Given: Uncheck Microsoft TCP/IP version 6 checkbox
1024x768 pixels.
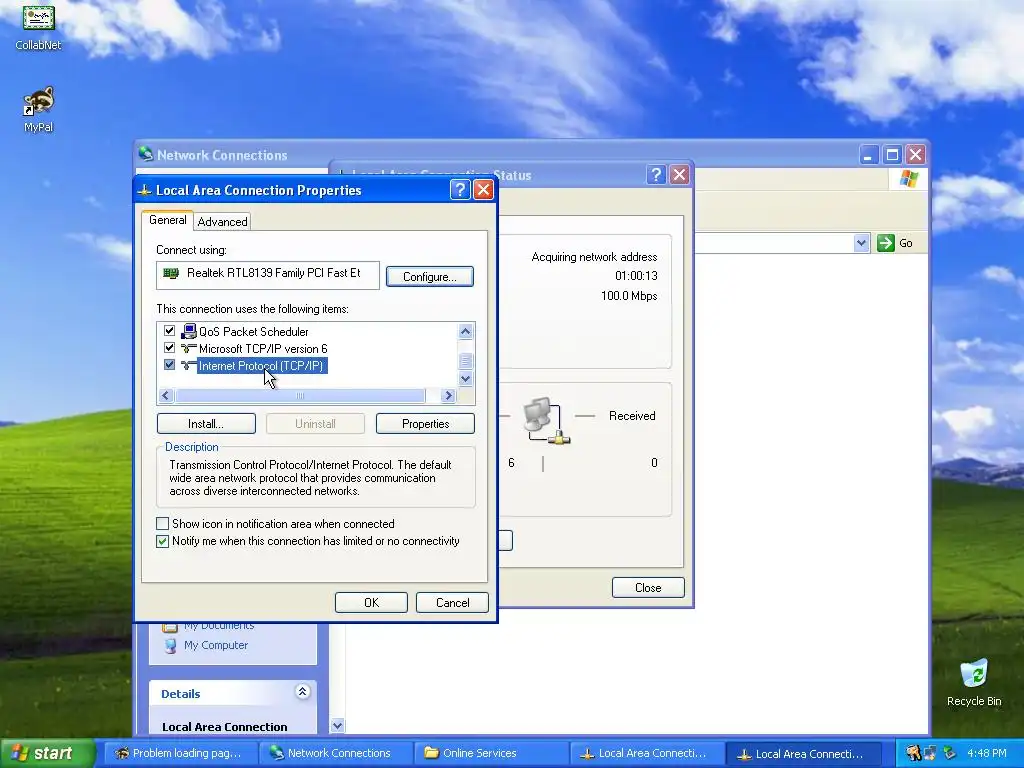Looking at the screenshot, I should (x=169, y=347).
